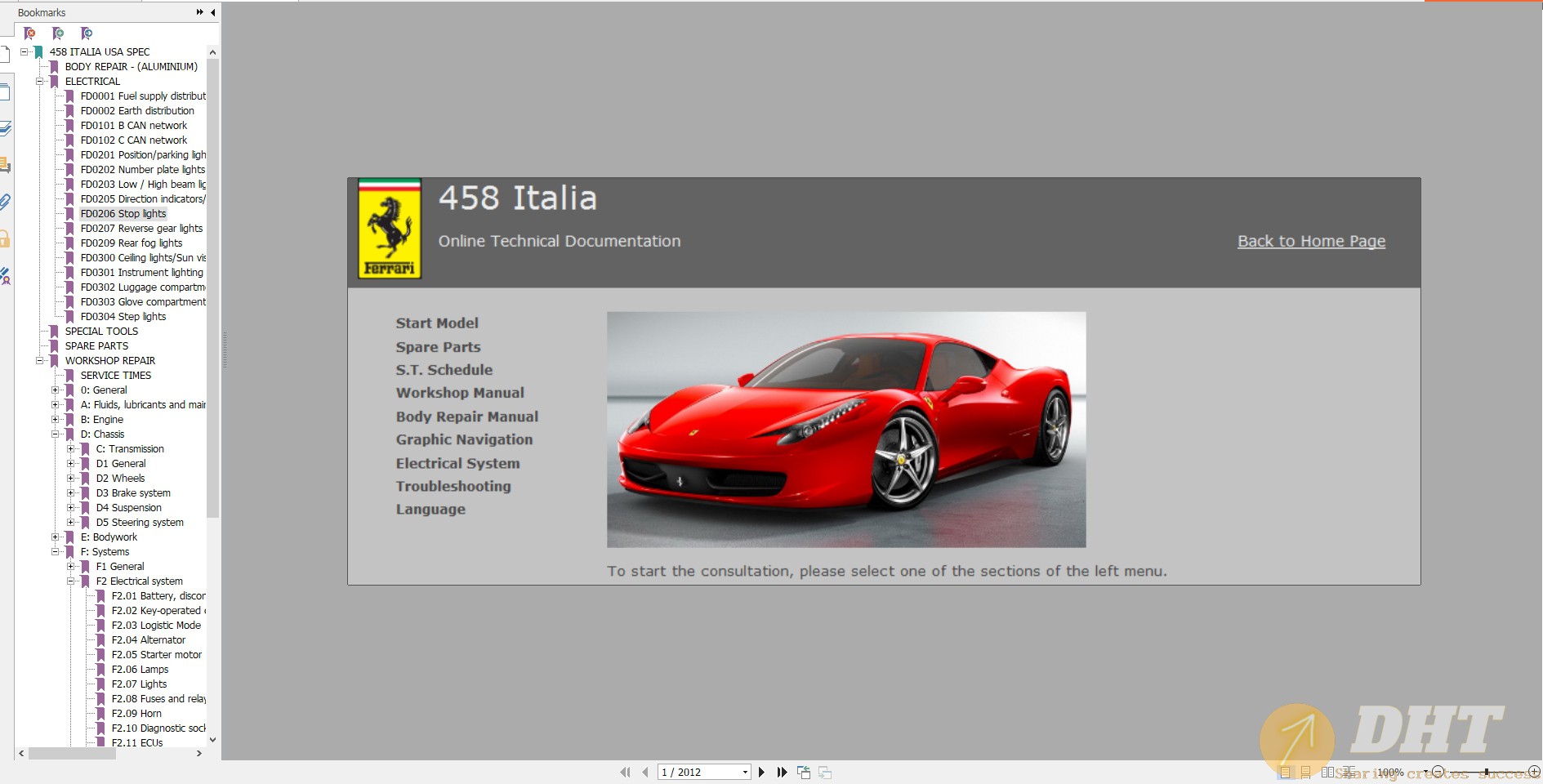Click the previous view icon
The height and width of the screenshot is (784, 1543).
tap(804, 772)
